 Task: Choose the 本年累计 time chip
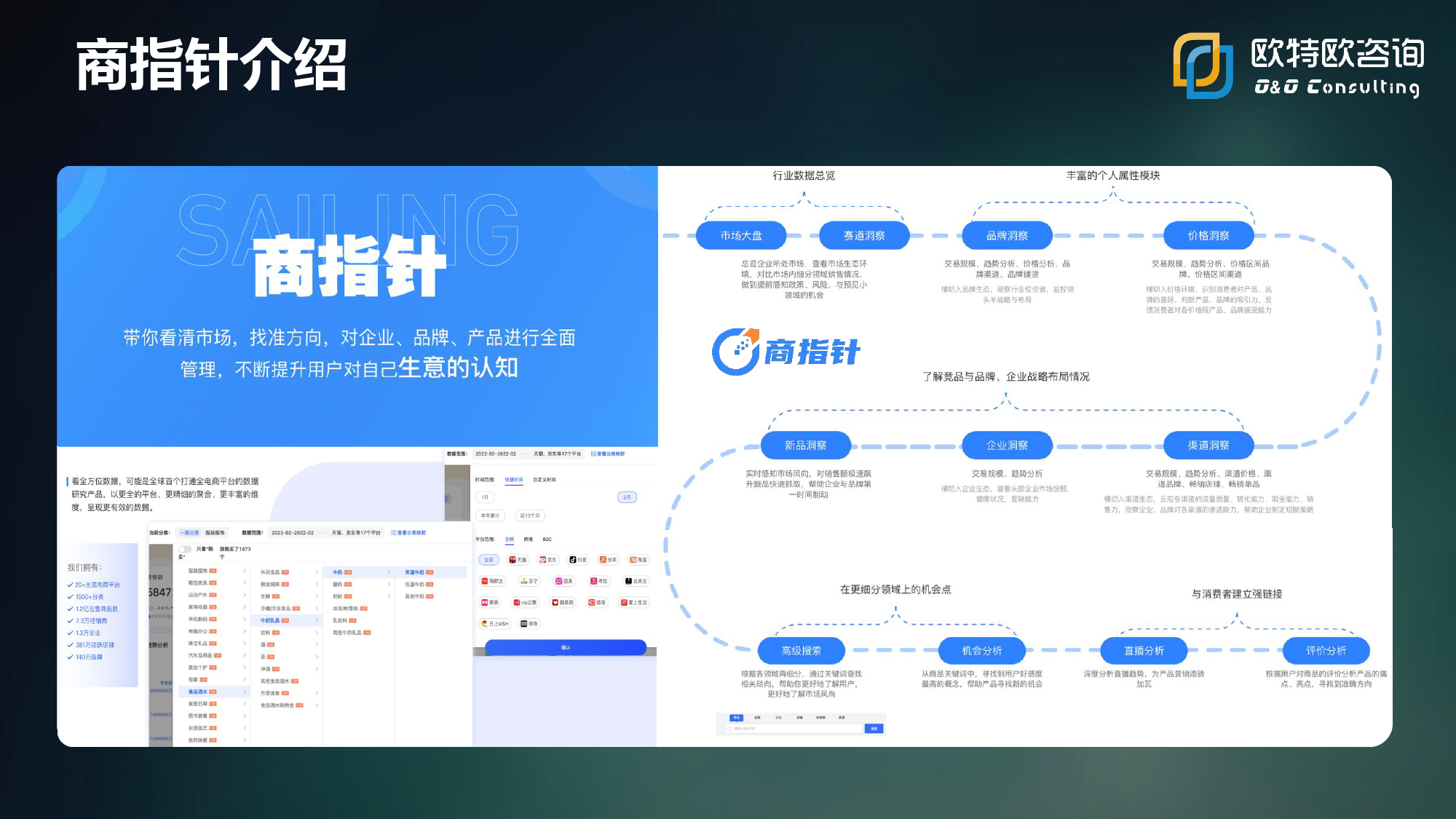pyautogui.click(x=491, y=515)
